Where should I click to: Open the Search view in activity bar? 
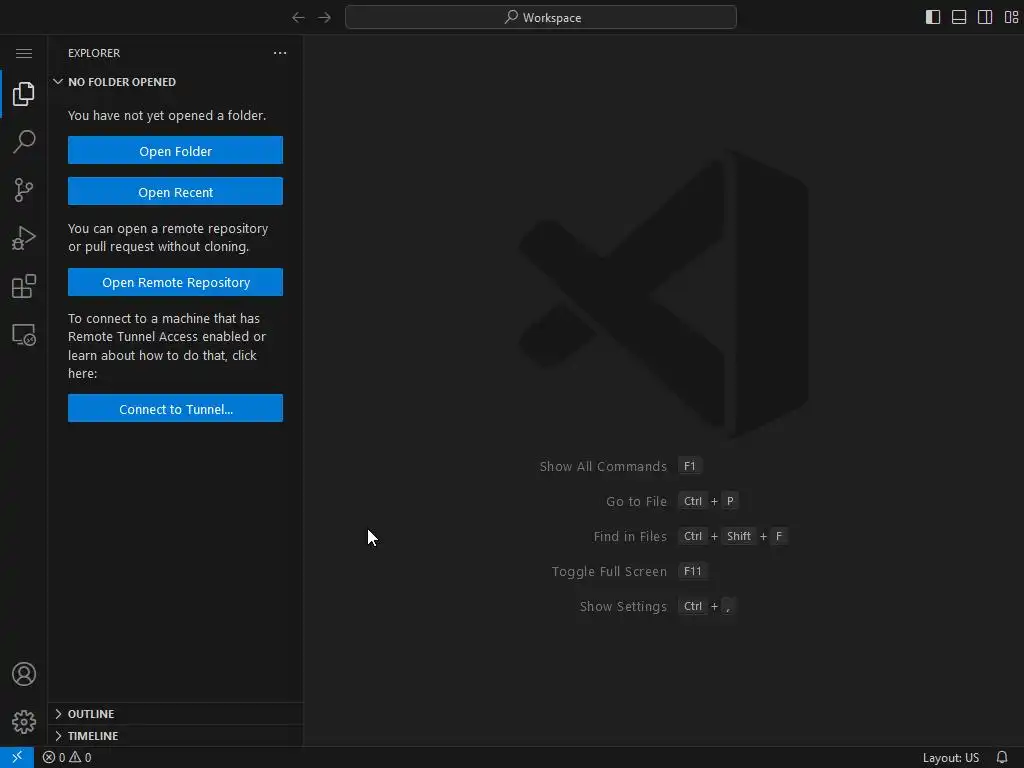point(24,142)
